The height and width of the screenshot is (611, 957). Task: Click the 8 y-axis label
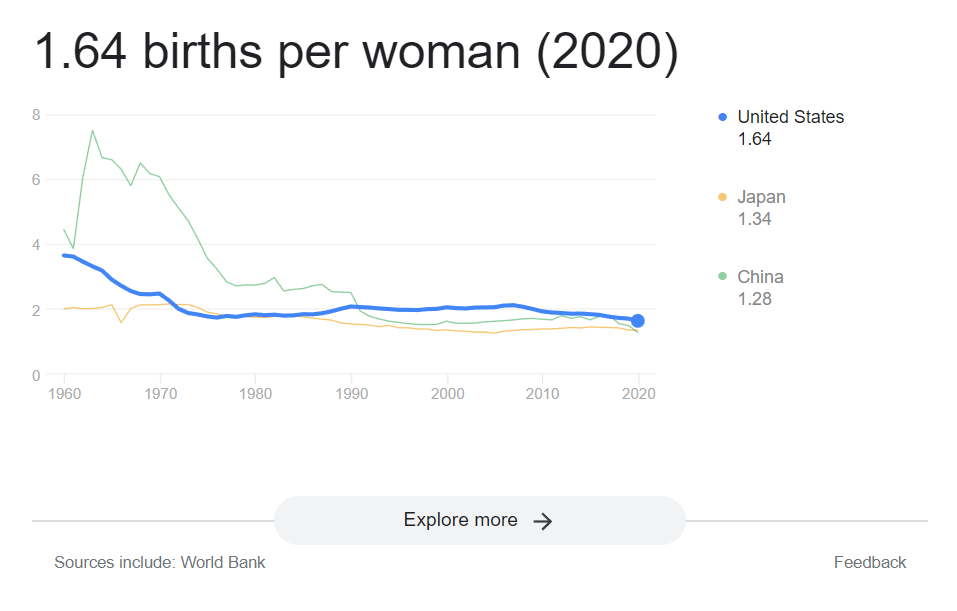point(36,115)
